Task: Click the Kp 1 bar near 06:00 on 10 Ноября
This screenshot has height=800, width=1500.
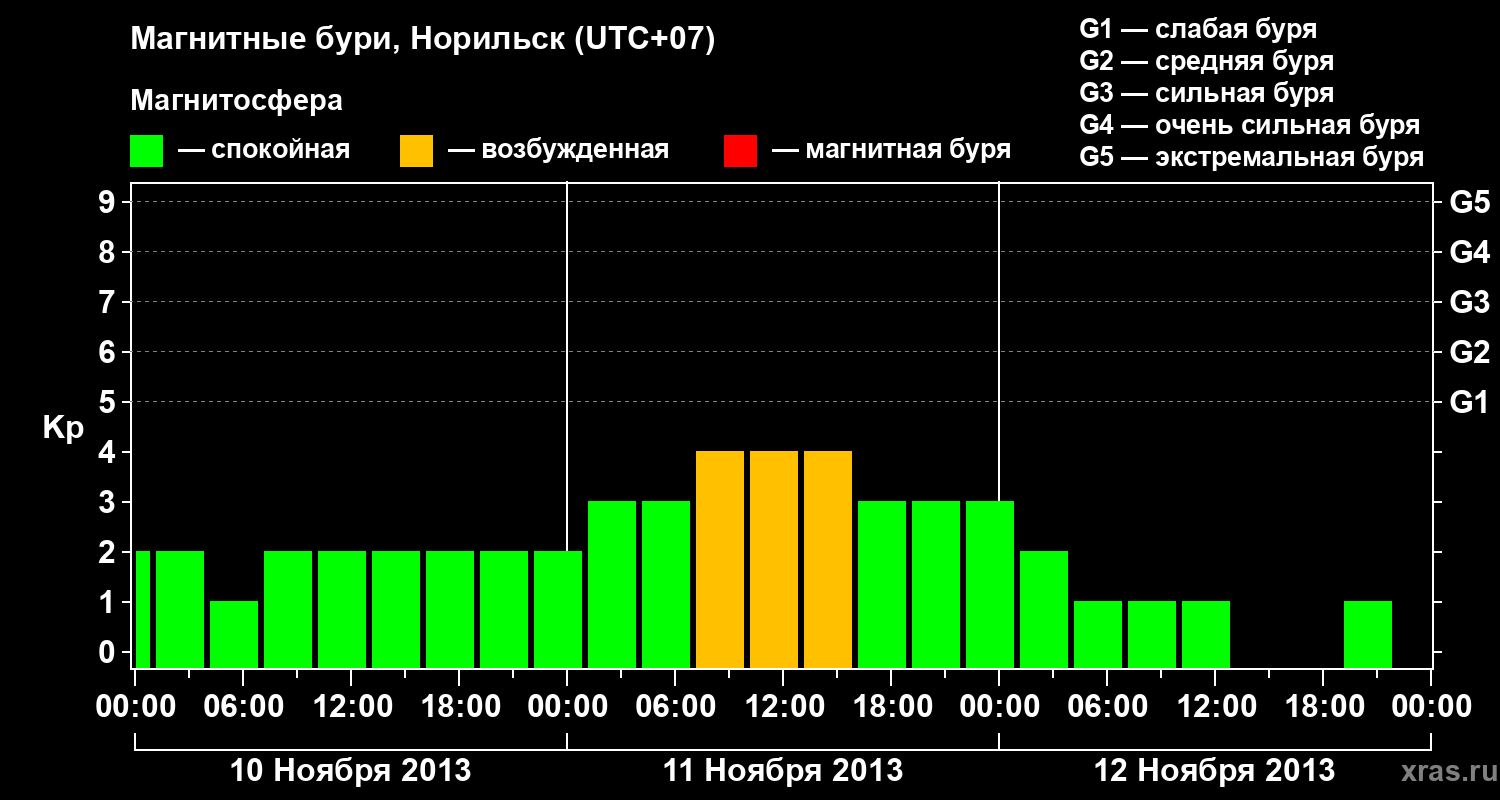Action: tap(234, 634)
